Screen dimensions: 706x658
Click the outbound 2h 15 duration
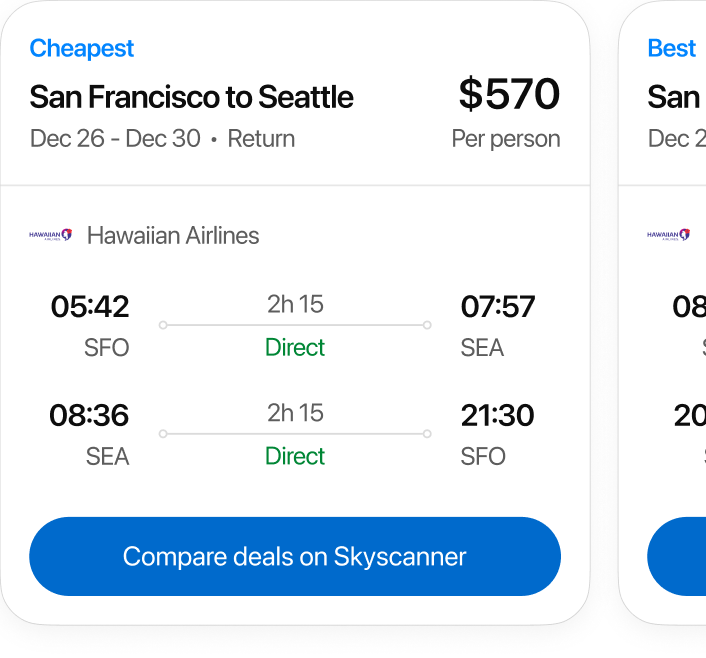tap(295, 304)
